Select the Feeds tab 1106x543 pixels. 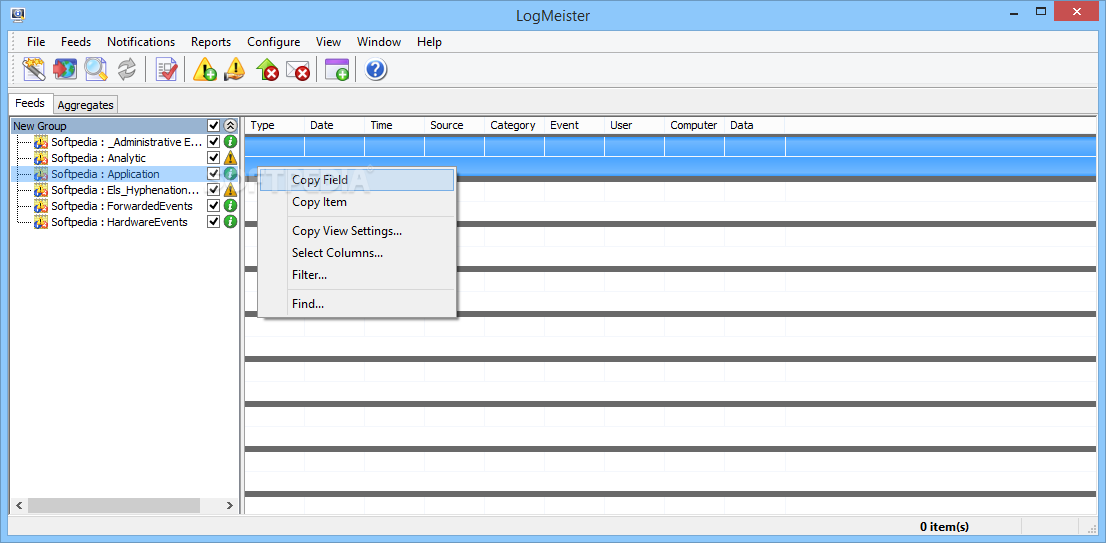(x=30, y=103)
